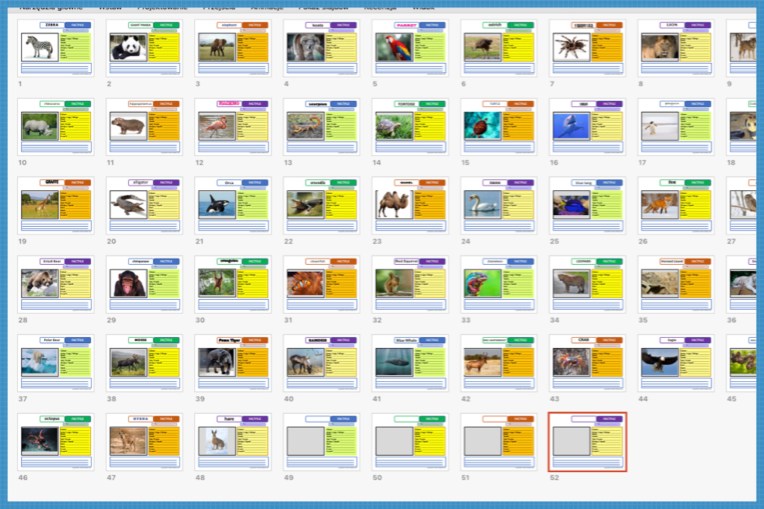Choose slide 35 with the horned lizard

pyautogui.click(x=676, y=284)
